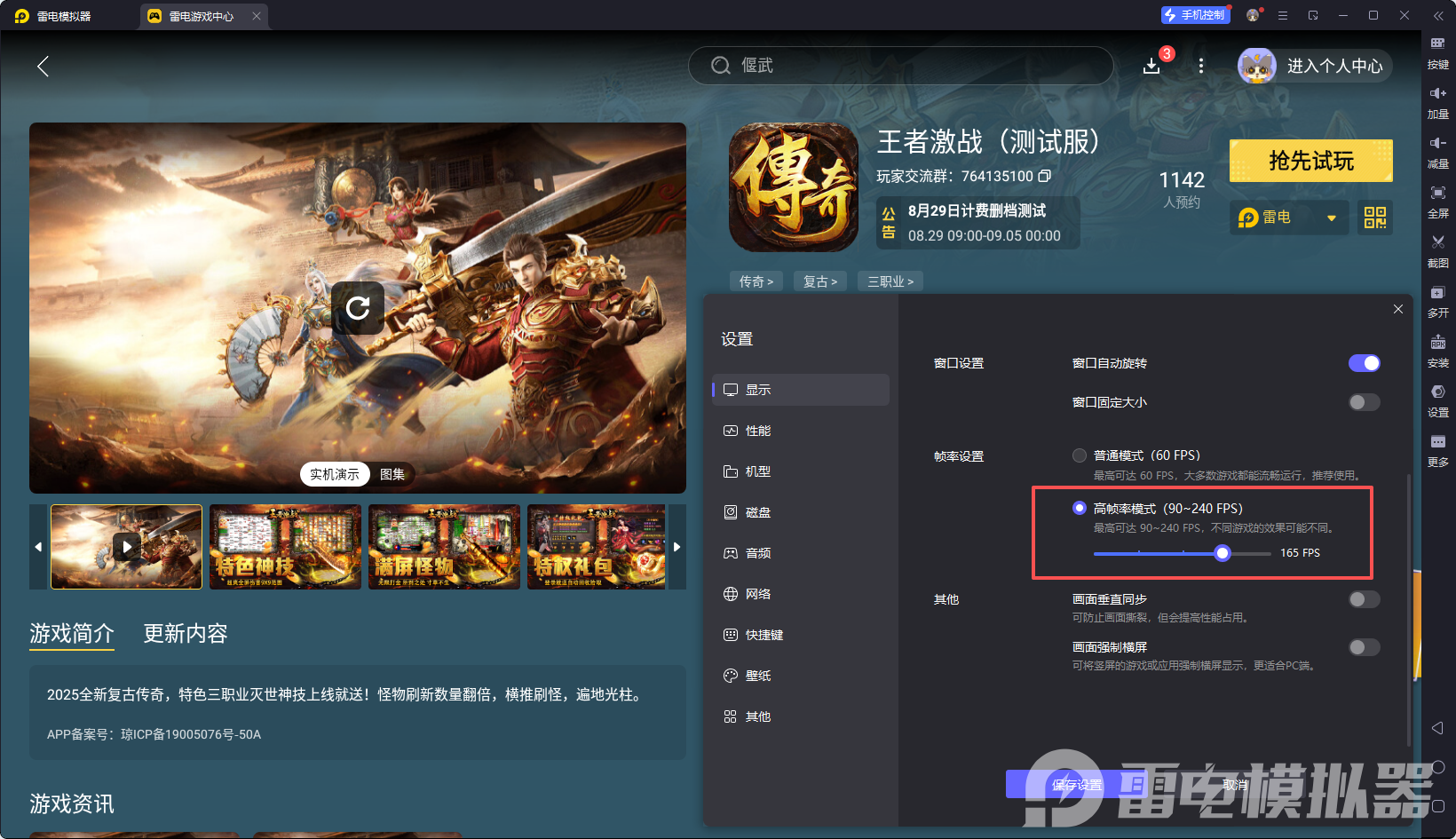The image size is (1456, 839).
Task: Show the QR code icon
Action: click(x=1375, y=218)
